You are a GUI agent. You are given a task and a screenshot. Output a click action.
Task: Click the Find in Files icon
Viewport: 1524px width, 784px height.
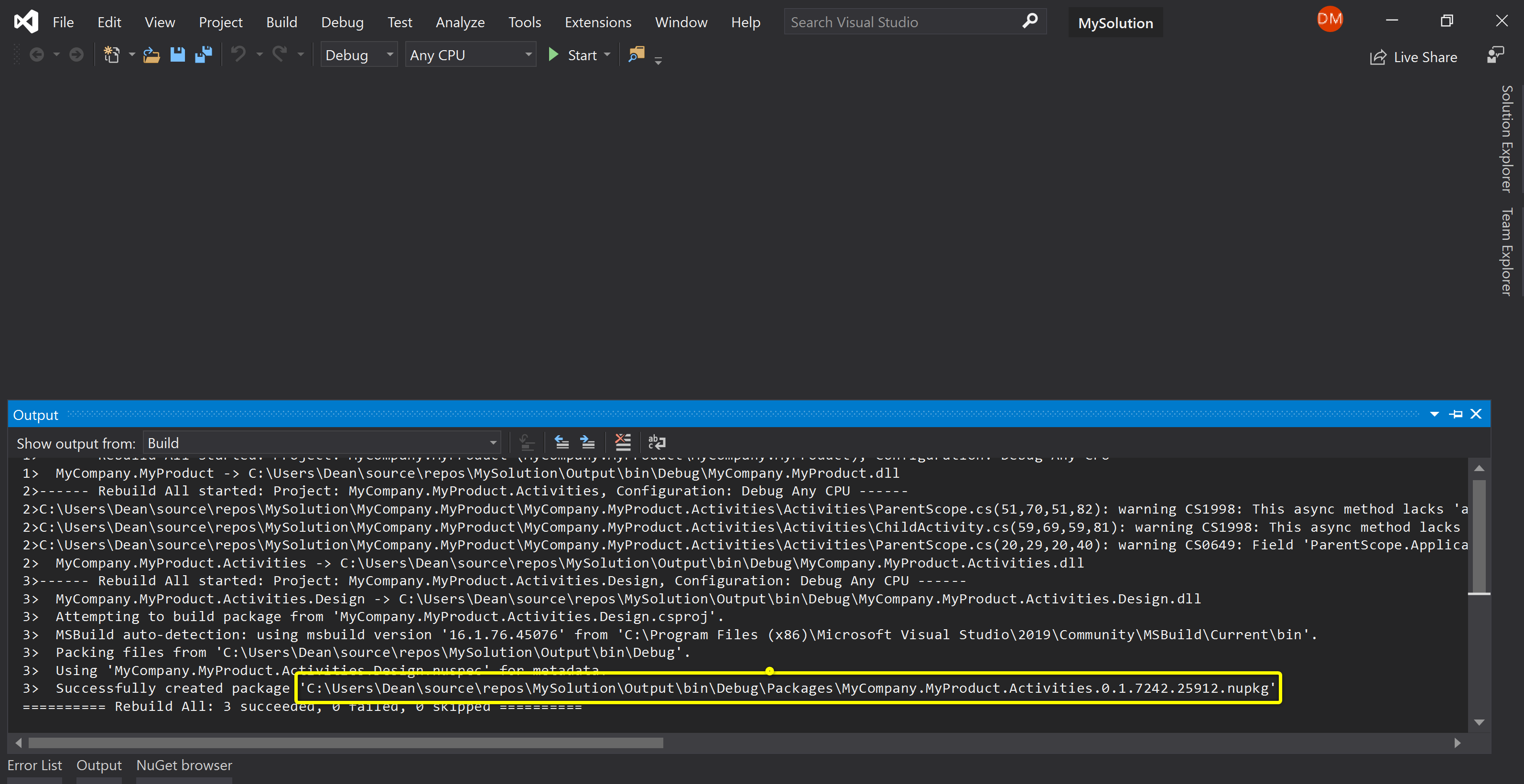(x=636, y=55)
